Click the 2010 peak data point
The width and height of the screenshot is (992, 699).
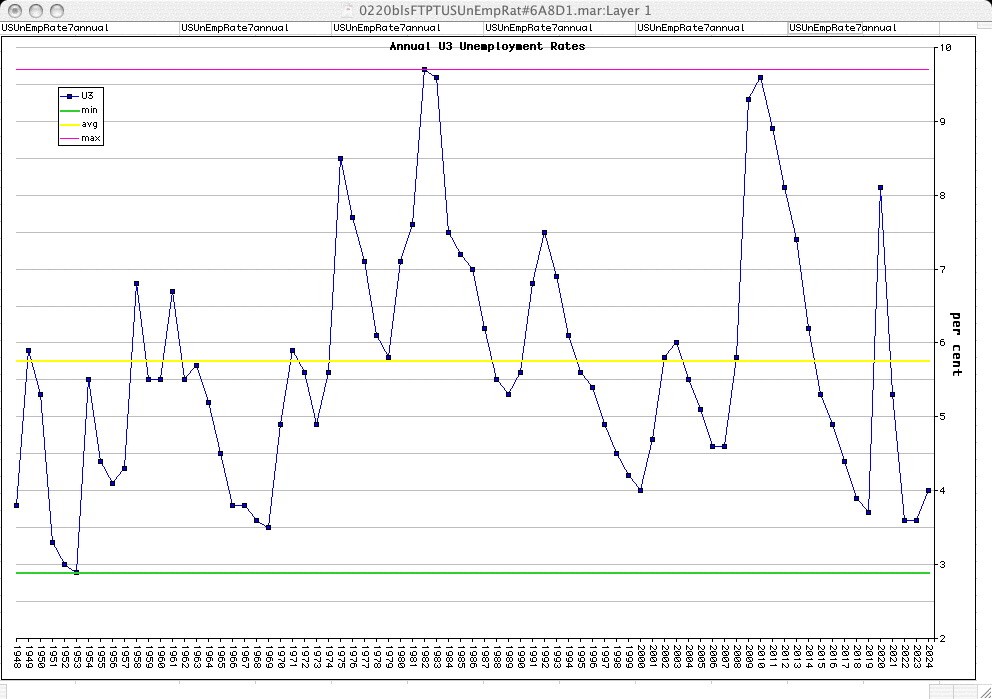coord(760,77)
